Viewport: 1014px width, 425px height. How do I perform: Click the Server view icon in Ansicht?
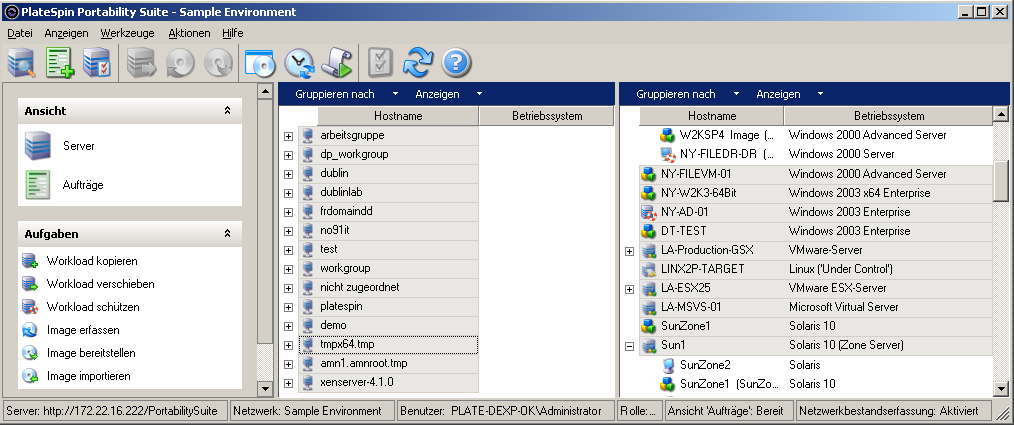click(x=38, y=146)
